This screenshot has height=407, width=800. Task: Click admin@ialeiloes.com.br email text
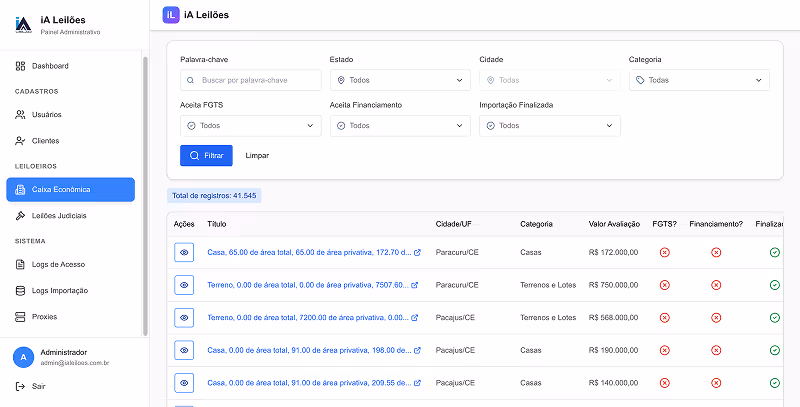click(74, 363)
